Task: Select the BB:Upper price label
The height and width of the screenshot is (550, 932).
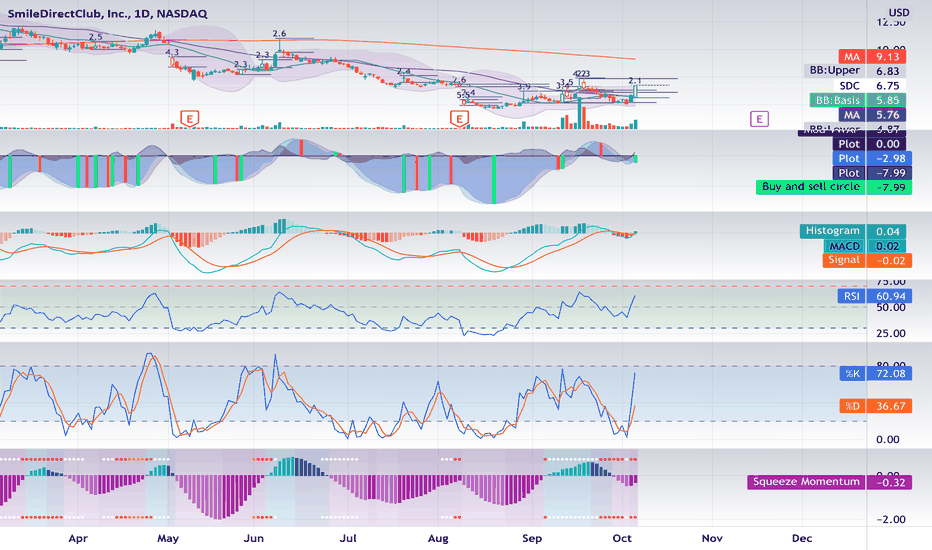Action: (x=855, y=71)
